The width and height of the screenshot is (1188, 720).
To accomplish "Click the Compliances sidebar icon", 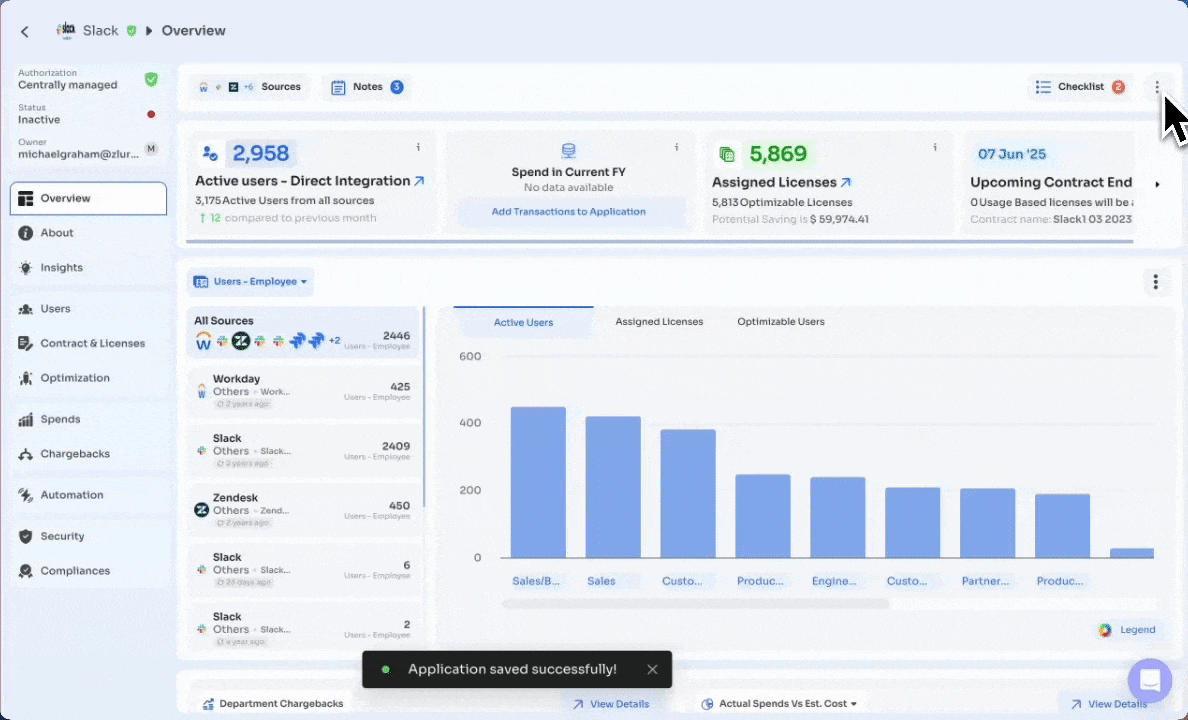I will click(x=26, y=571).
